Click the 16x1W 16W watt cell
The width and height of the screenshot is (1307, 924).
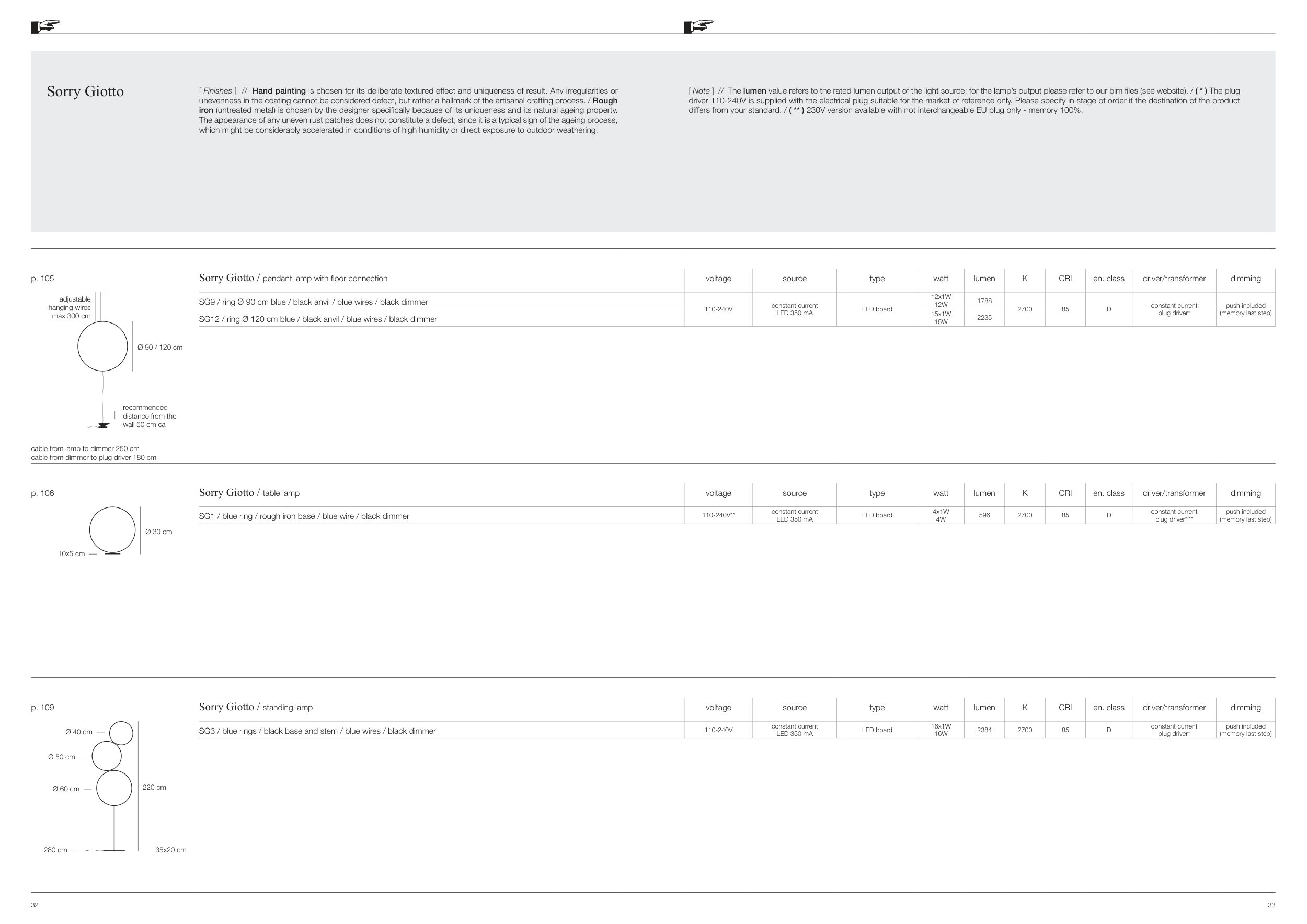point(941,730)
